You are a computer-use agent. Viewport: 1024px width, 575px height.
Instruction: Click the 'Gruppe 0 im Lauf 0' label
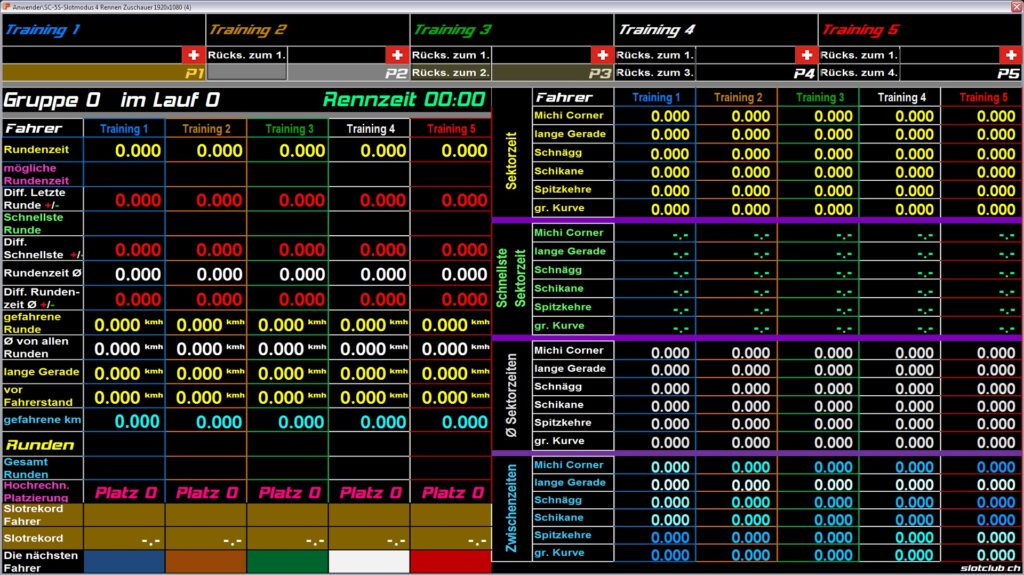pyautogui.click(x=112, y=100)
